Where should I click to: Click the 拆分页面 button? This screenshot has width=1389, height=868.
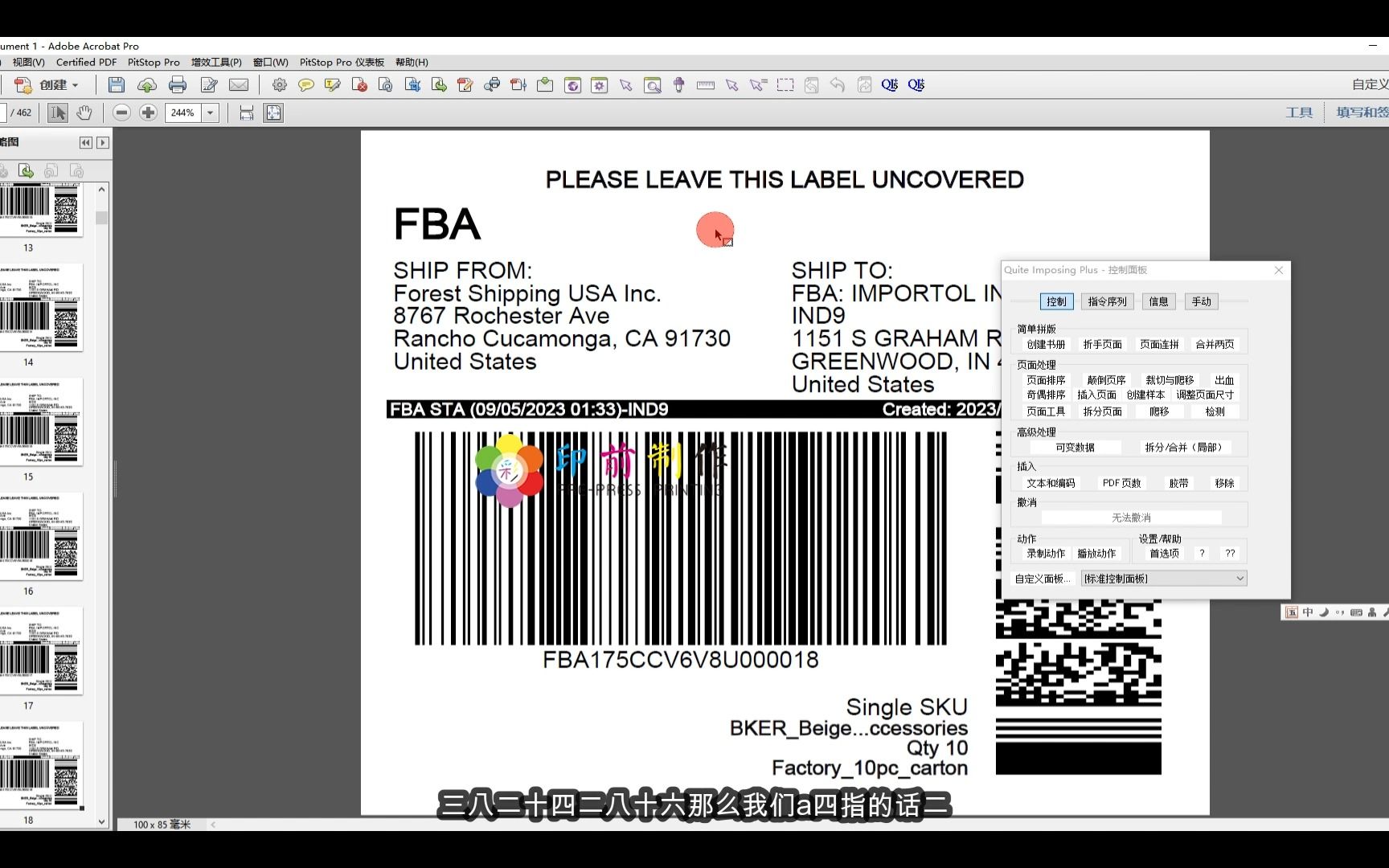click(x=1102, y=411)
